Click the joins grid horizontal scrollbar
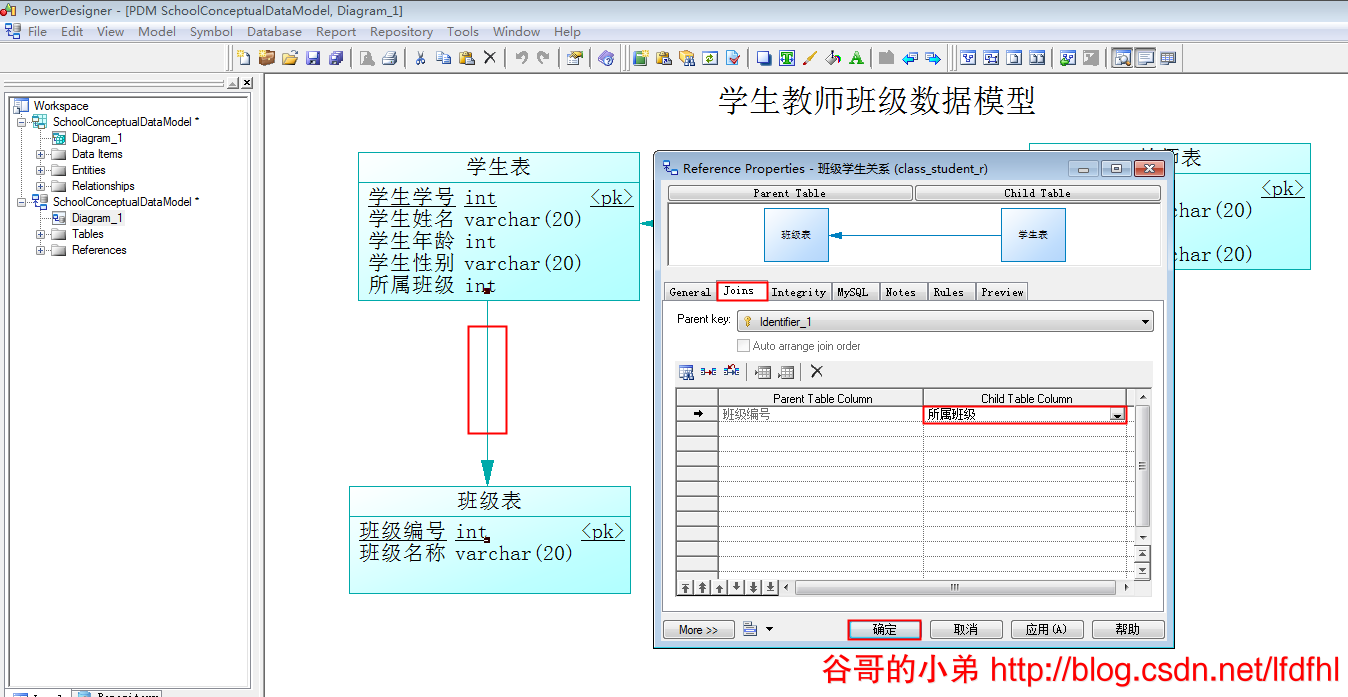 click(955, 587)
